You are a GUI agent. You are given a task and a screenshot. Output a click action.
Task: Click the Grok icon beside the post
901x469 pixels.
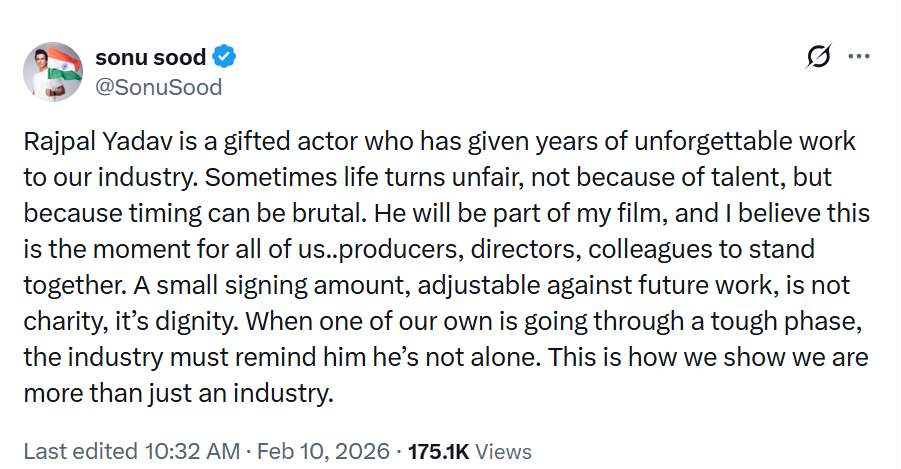point(818,57)
